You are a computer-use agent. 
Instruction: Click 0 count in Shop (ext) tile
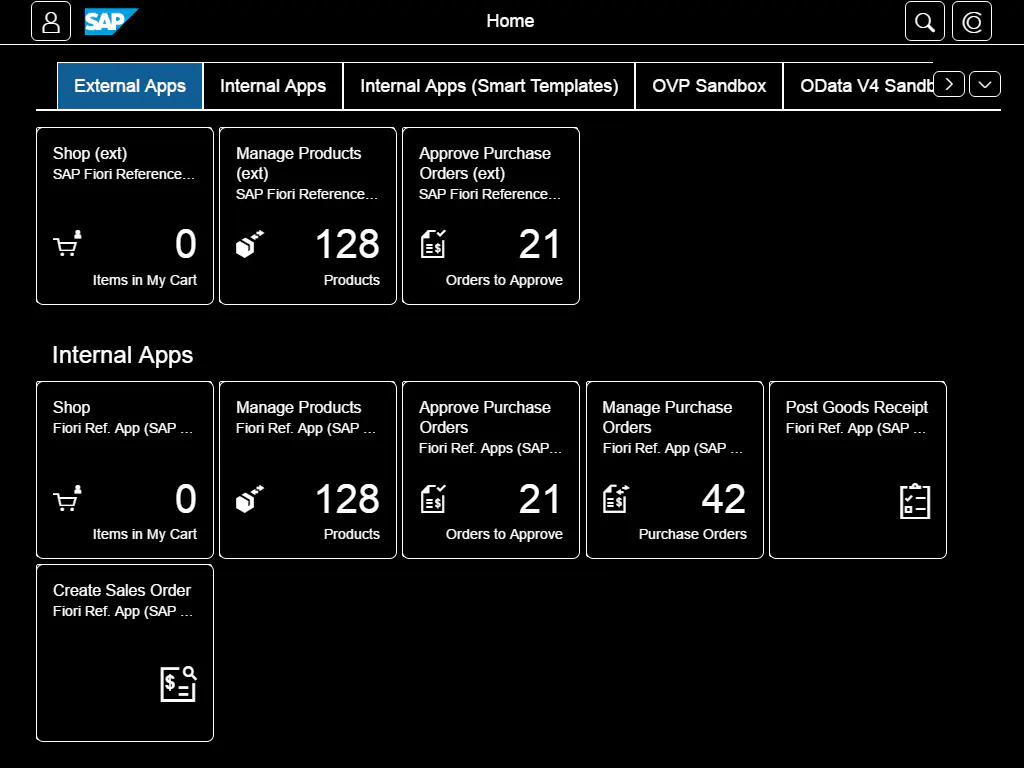(x=185, y=244)
